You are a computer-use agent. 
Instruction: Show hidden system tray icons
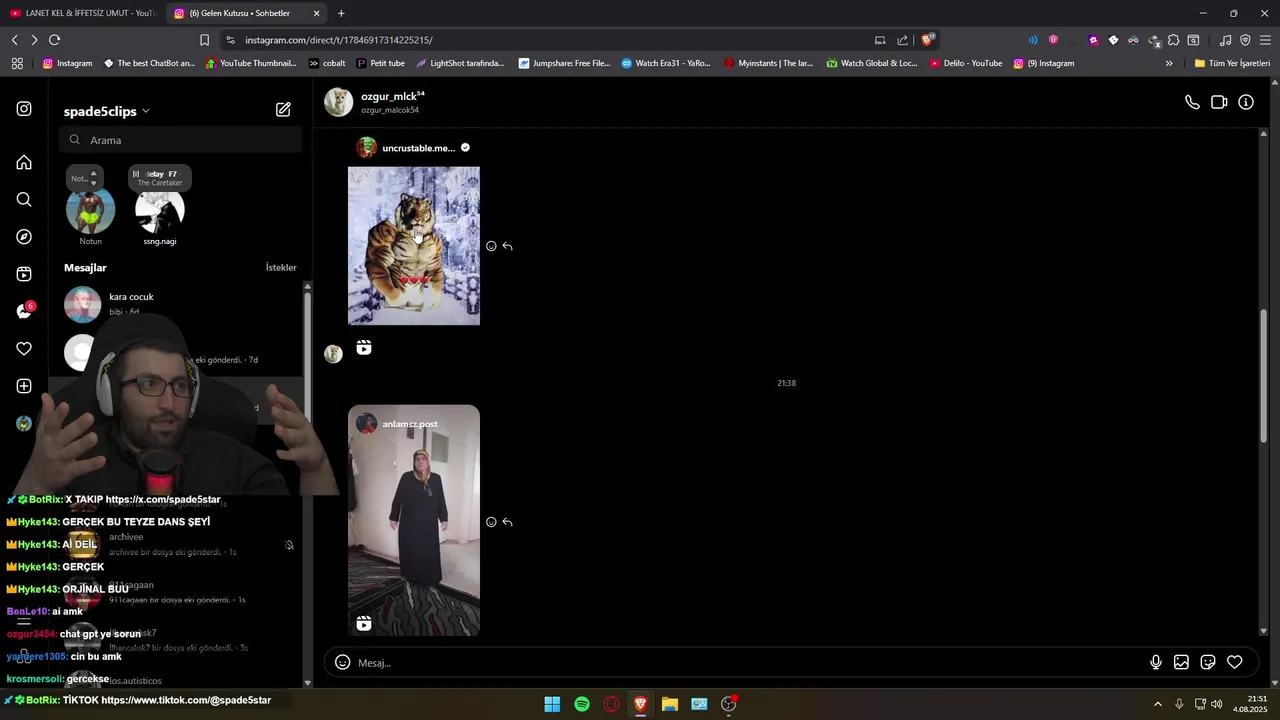point(1158,704)
